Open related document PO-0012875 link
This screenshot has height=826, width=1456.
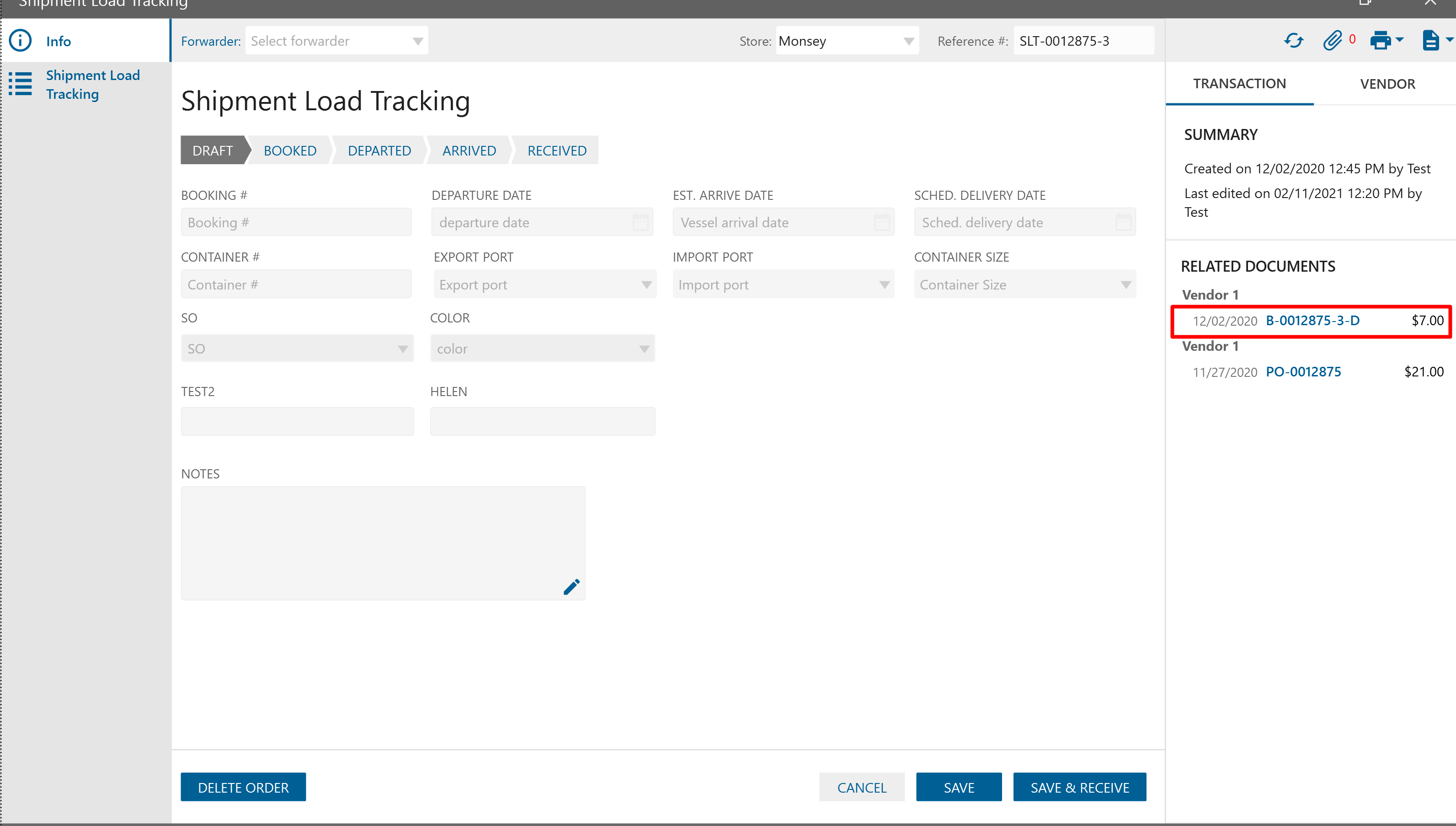point(1303,371)
